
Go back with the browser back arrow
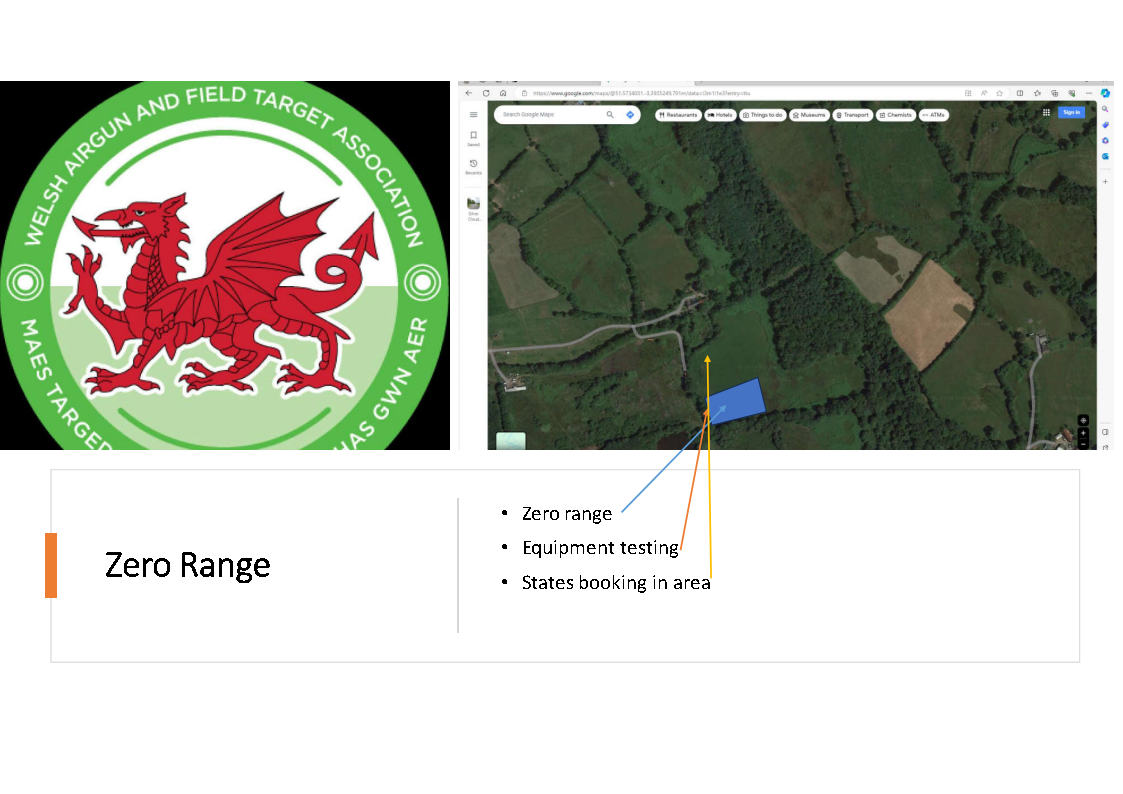(468, 93)
